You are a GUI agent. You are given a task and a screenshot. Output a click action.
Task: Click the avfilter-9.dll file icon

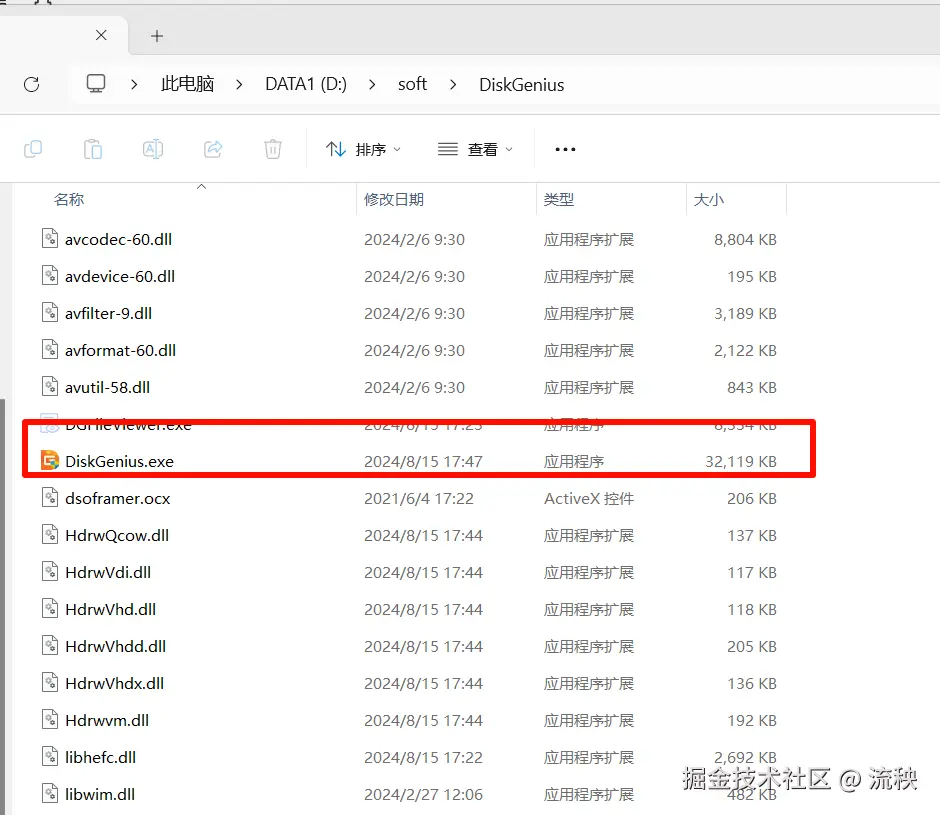tap(50, 313)
